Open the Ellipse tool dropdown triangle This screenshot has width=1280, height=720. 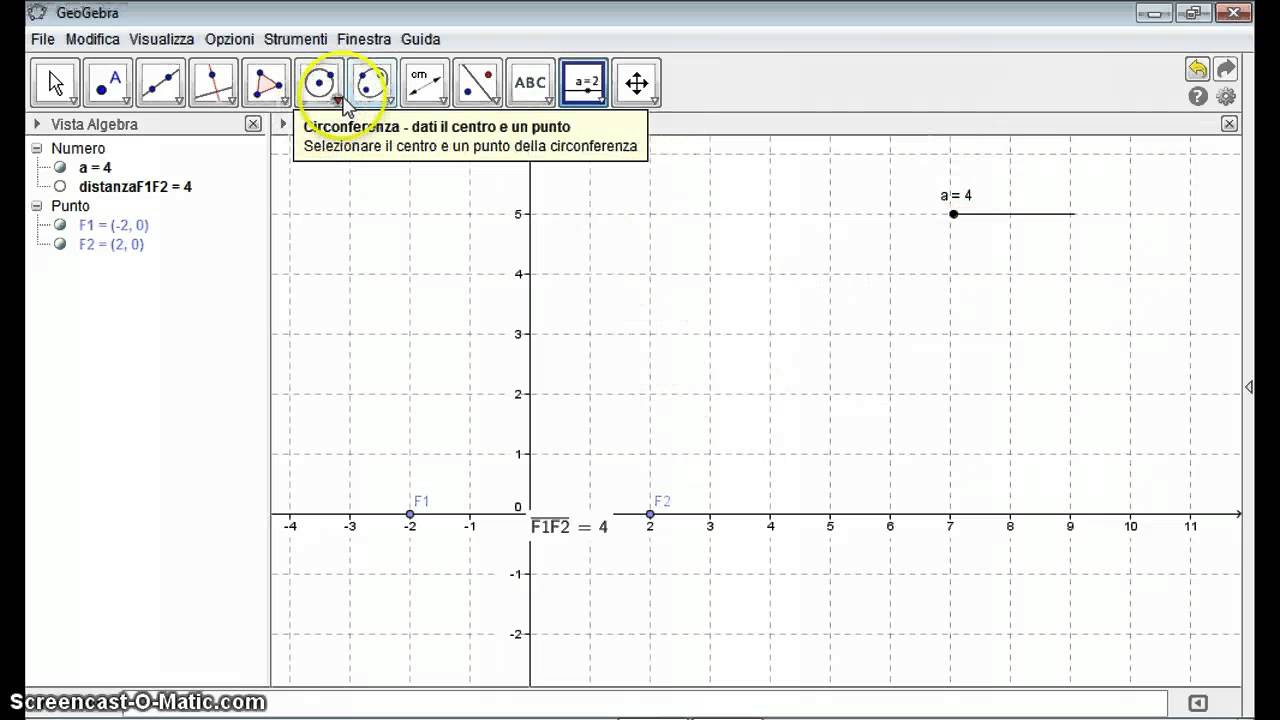[390, 101]
